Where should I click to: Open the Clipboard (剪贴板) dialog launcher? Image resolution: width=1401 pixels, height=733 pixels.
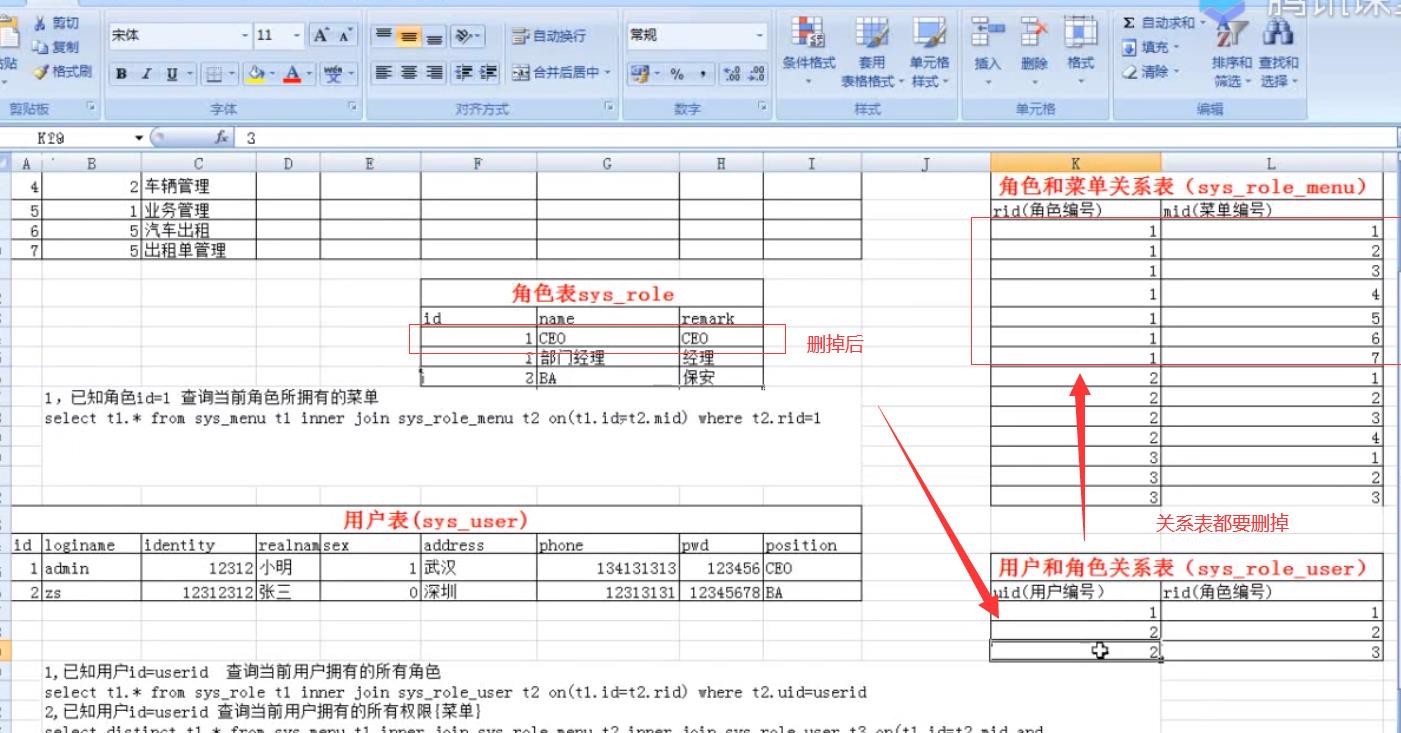tap(90, 104)
